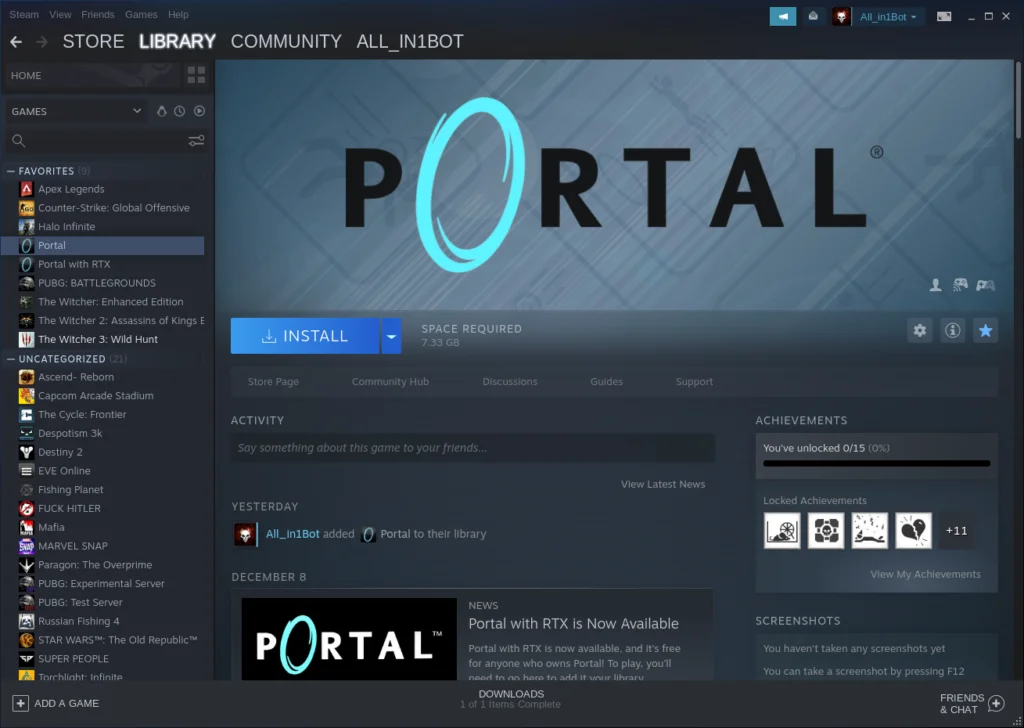Open advanced library filter sliders icon

pyautogui.click(x=196, y=141)
